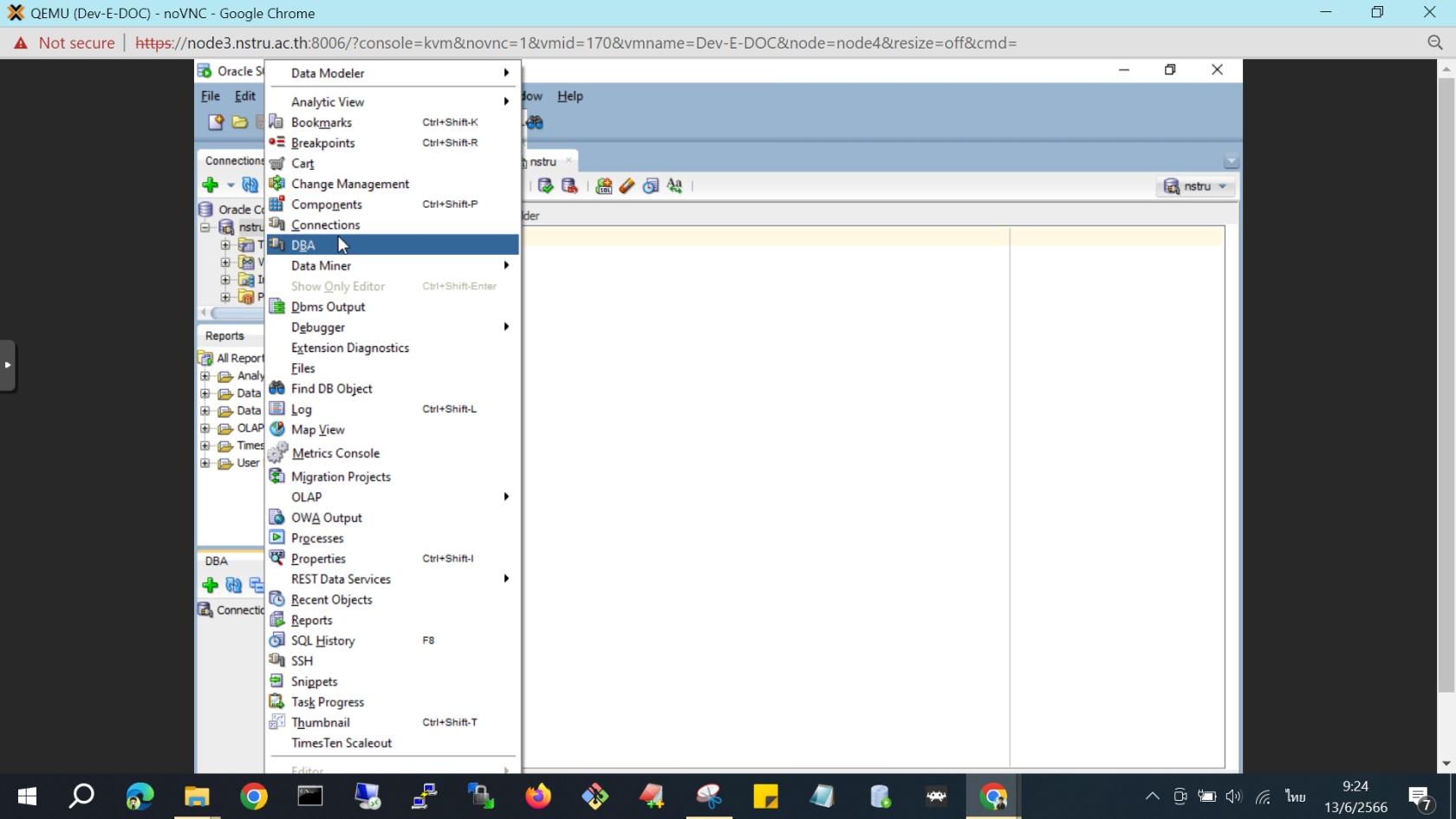The width and height of the screenshot is (1456, 819).
Task: Open the tab list dropdown arrow
Action: [x=1231, y=162]
